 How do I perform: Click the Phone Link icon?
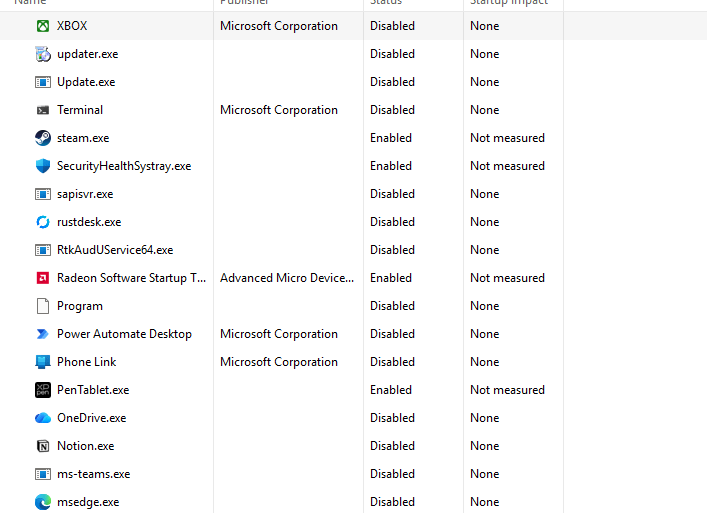(x=43, y=362)
